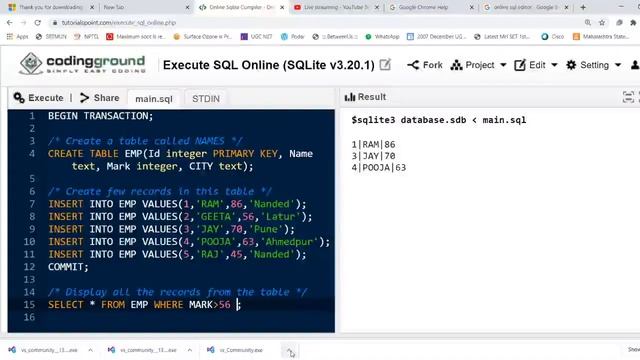Viewport: 640px width, 360px height.
Task: Click the COMMIT; line
Action: [x=68, y=267]
